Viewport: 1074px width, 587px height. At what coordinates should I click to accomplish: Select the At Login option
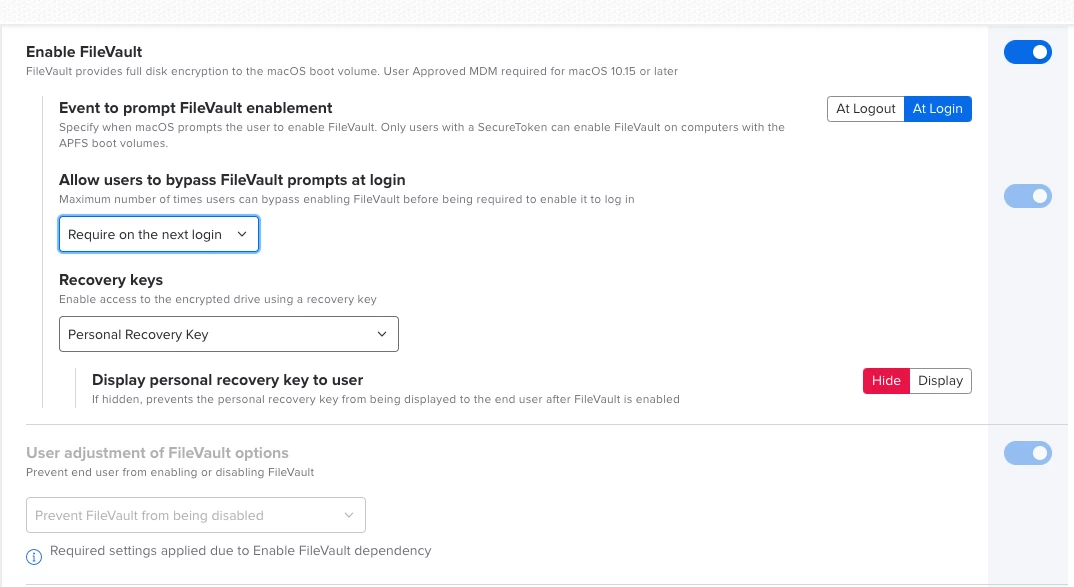click(x=937, y=109)
